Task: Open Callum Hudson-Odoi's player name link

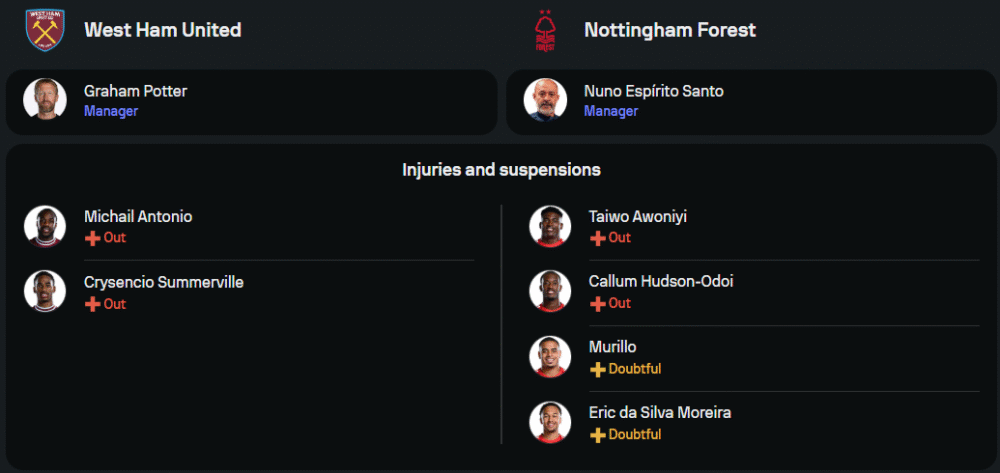Action: click(x=660, y=282)
